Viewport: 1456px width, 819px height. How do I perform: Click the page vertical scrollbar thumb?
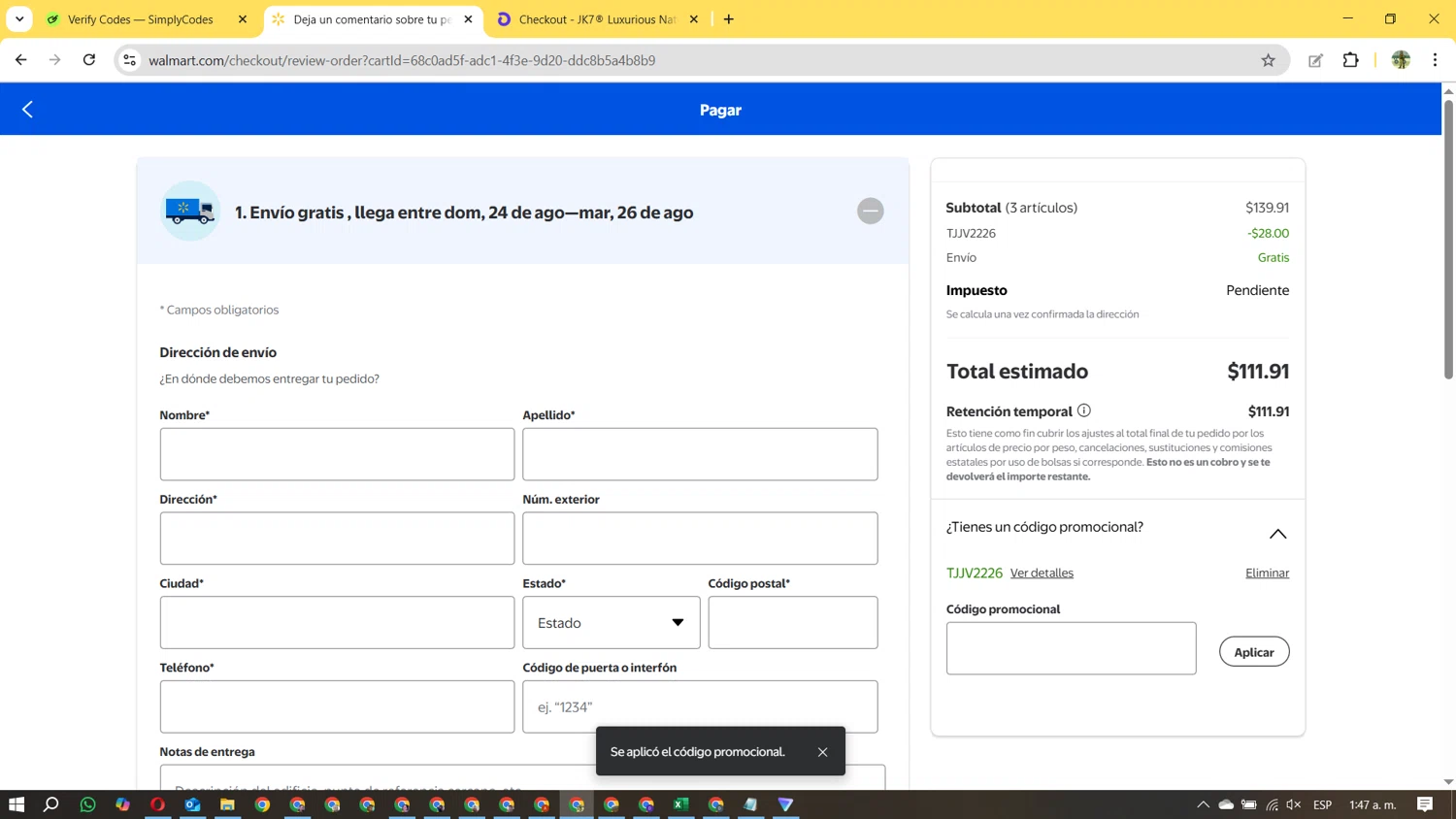coord(1448,238)
